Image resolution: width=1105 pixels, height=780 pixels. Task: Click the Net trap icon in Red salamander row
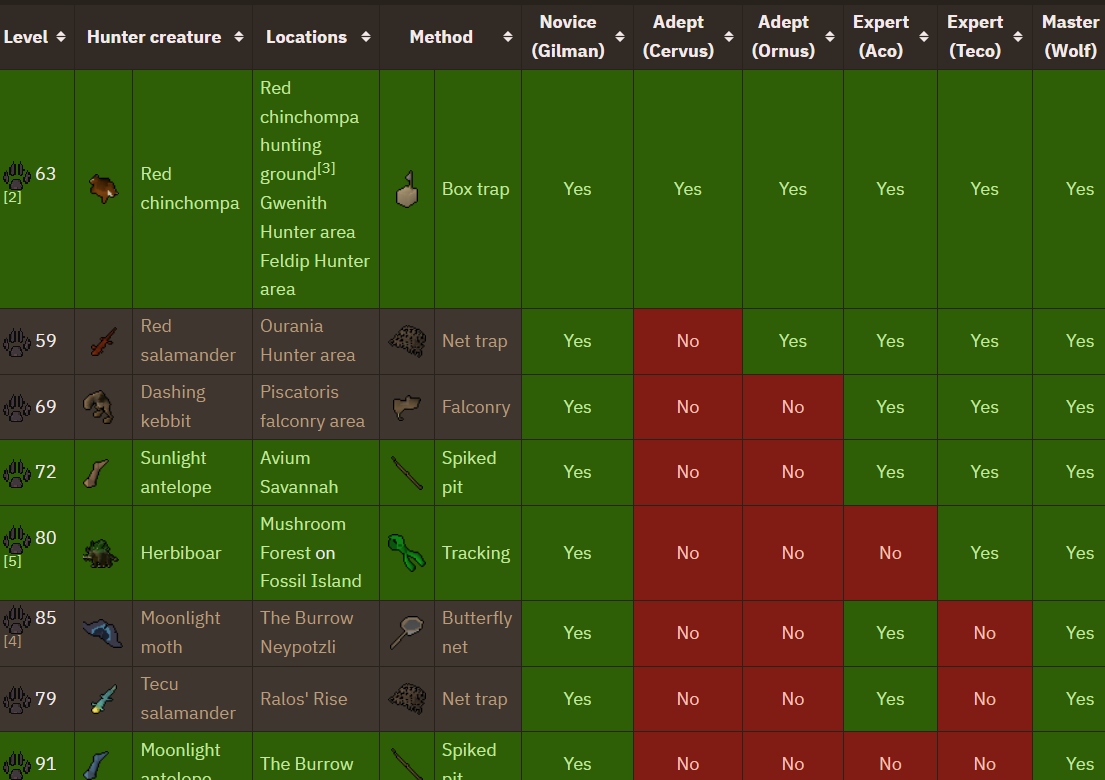[407, 341]
